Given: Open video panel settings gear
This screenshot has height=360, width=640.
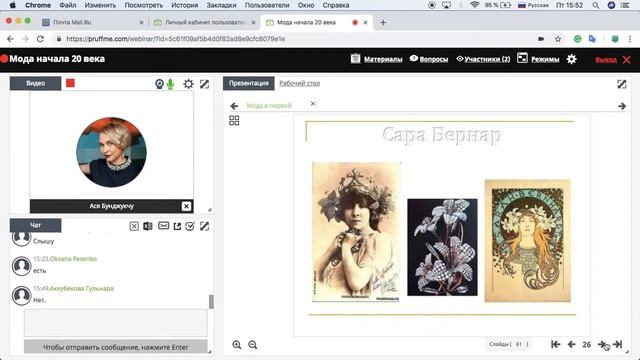Looking at the screenshot, I should point(188,84).
